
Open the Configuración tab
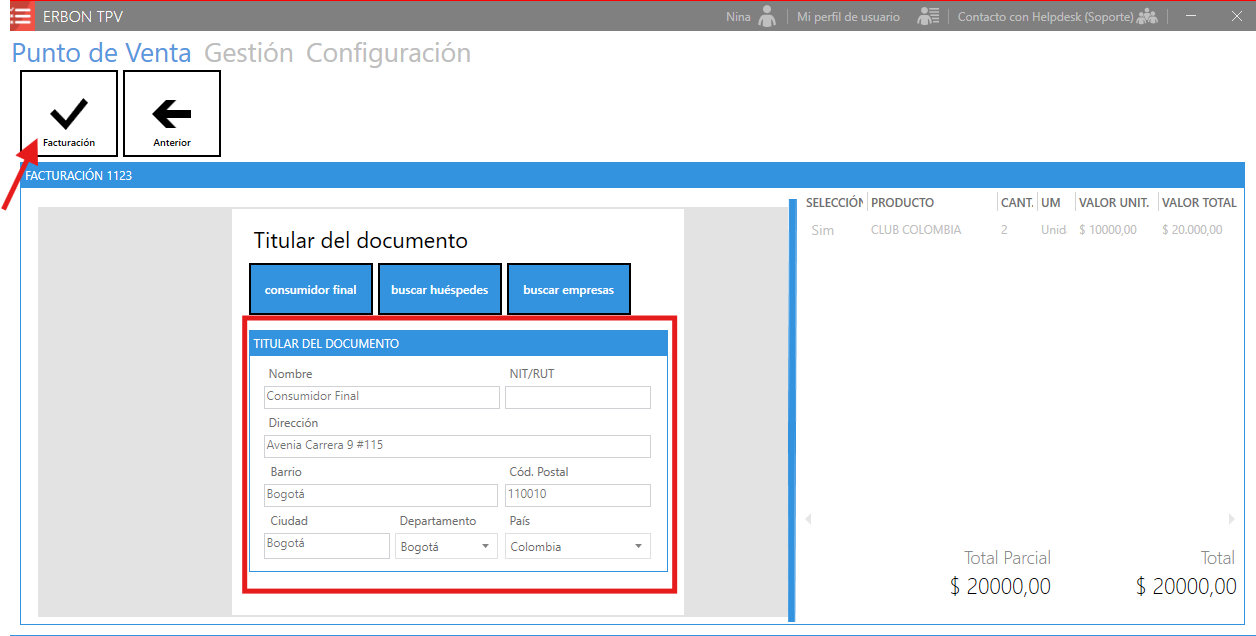tap(388, 53)
